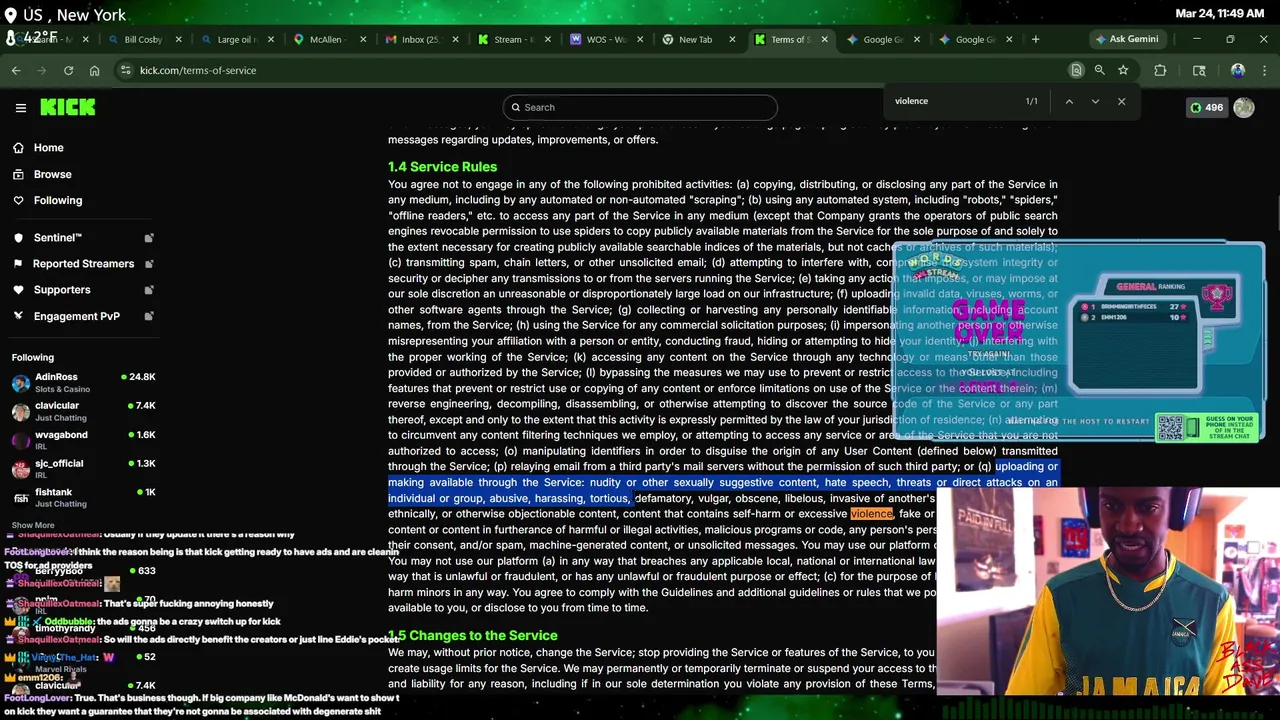
Task: Click the QR code in game overlay
Action: click(x=1170, y=427)
